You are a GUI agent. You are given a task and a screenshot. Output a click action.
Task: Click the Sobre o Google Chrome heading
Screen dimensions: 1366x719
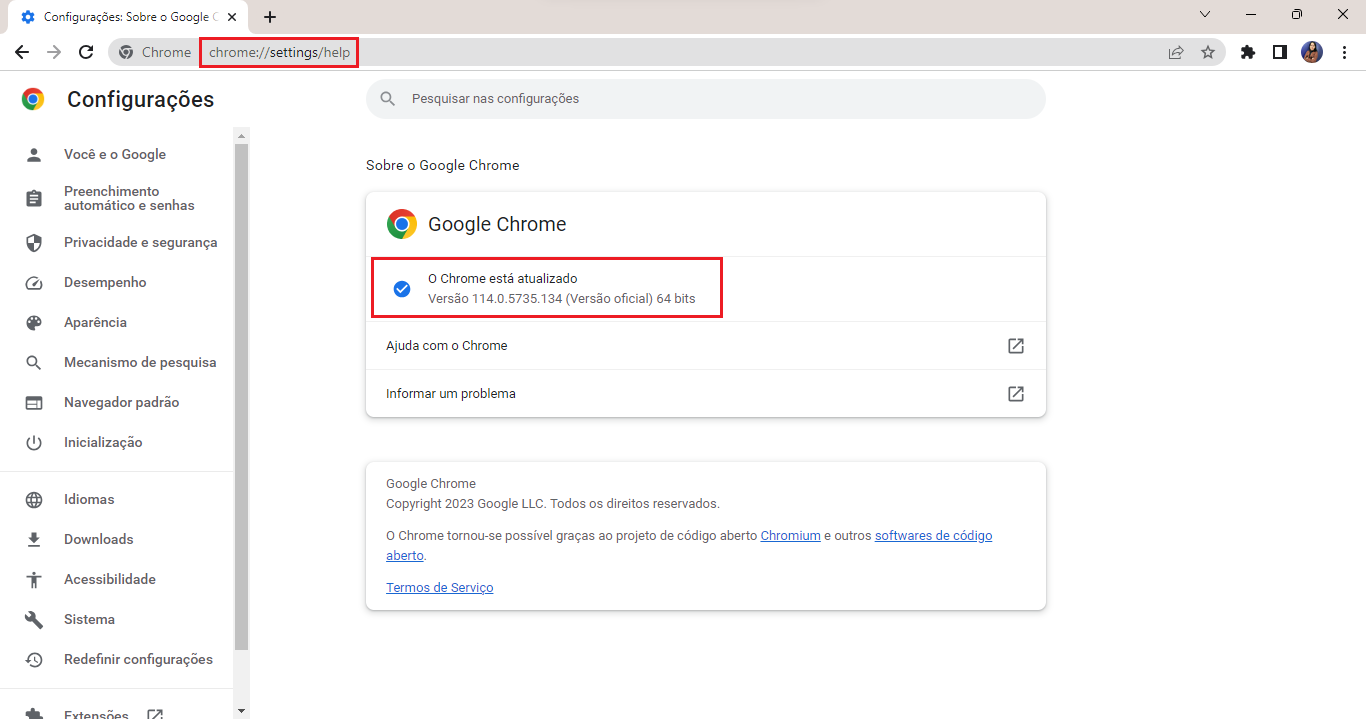pyautogui.click(x=443, y=166)
